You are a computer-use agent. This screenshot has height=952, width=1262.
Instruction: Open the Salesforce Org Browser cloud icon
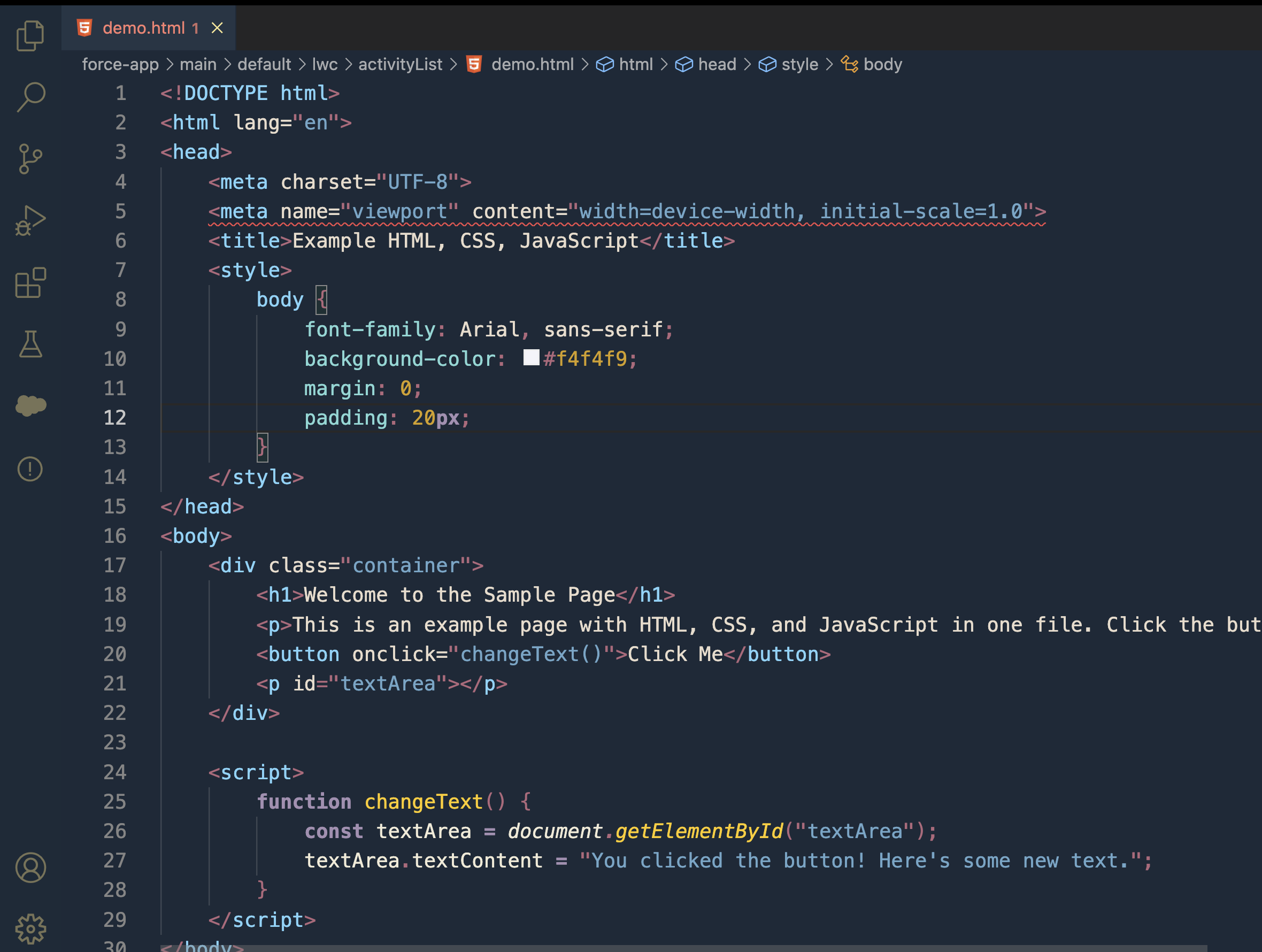30,406
